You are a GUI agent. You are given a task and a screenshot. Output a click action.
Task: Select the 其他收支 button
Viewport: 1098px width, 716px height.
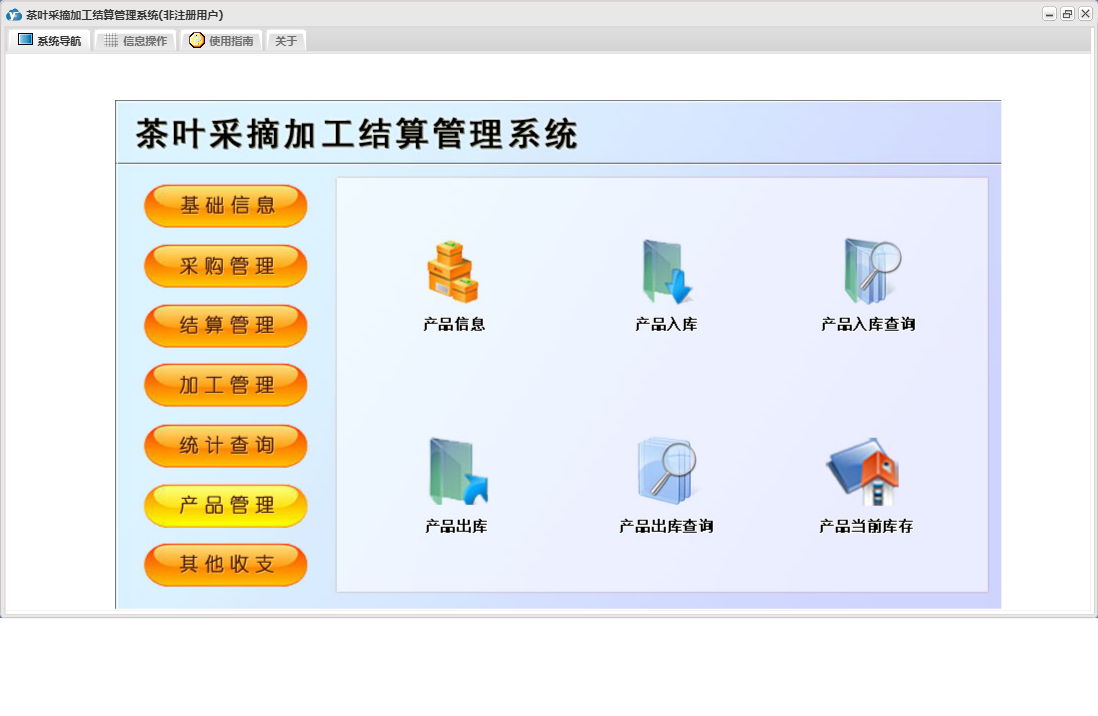coord(225,565)
